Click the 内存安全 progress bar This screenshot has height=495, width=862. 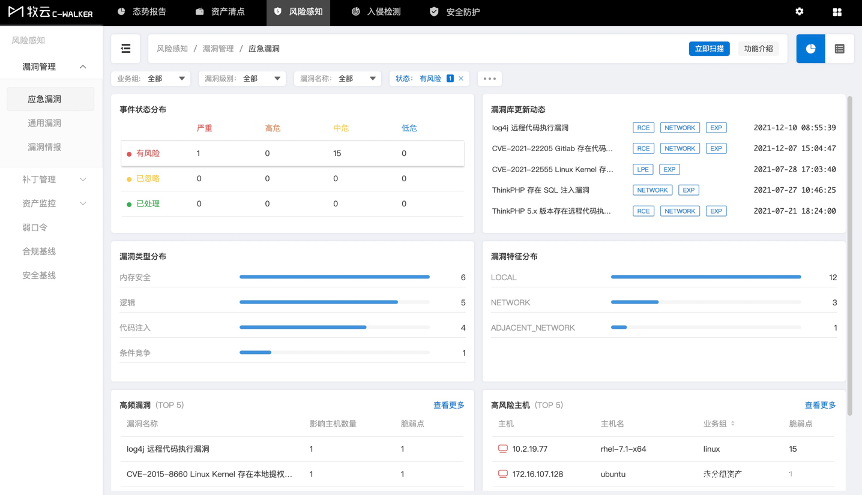(335, 277)
